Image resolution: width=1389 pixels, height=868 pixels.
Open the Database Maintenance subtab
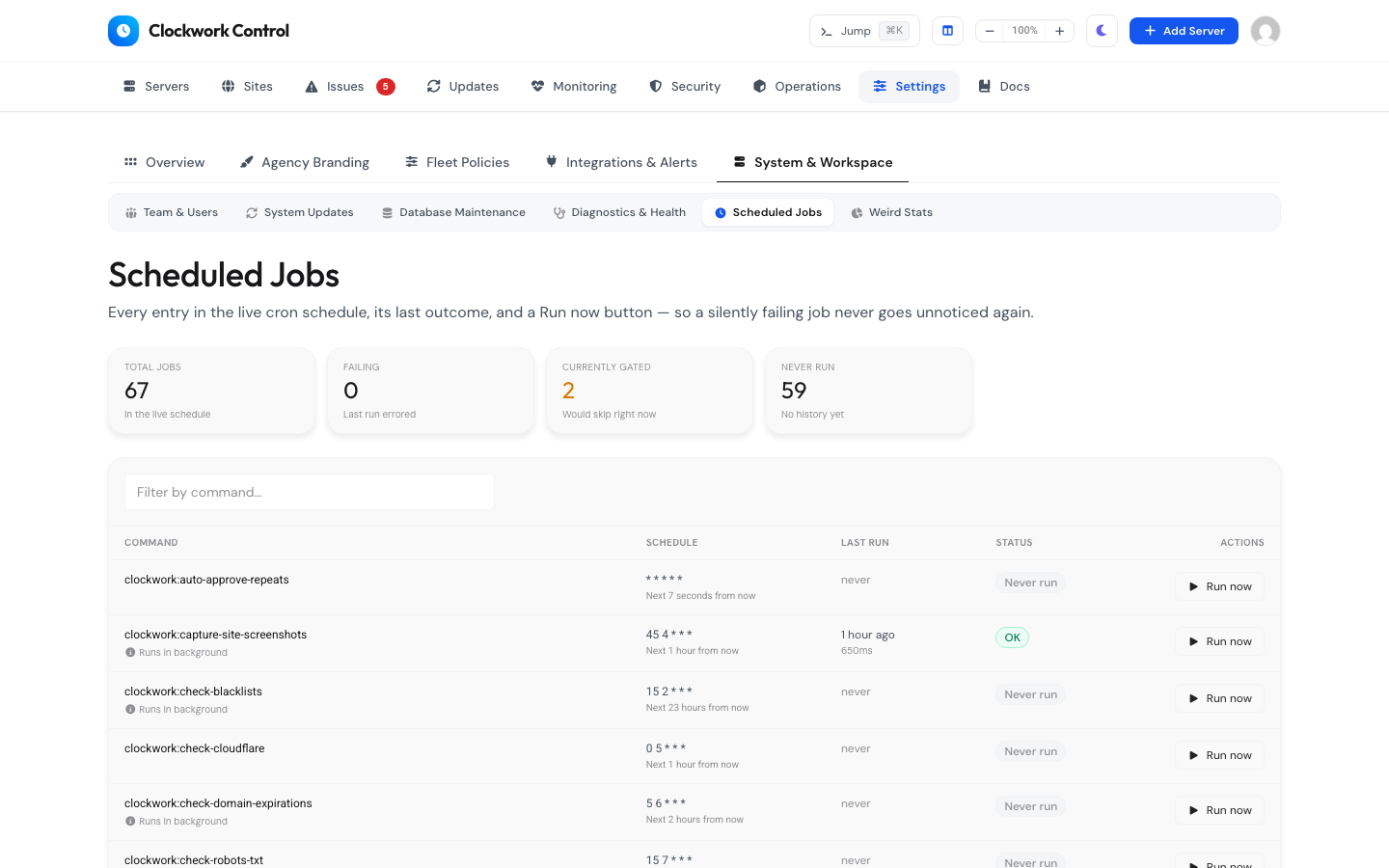[453, 213]
